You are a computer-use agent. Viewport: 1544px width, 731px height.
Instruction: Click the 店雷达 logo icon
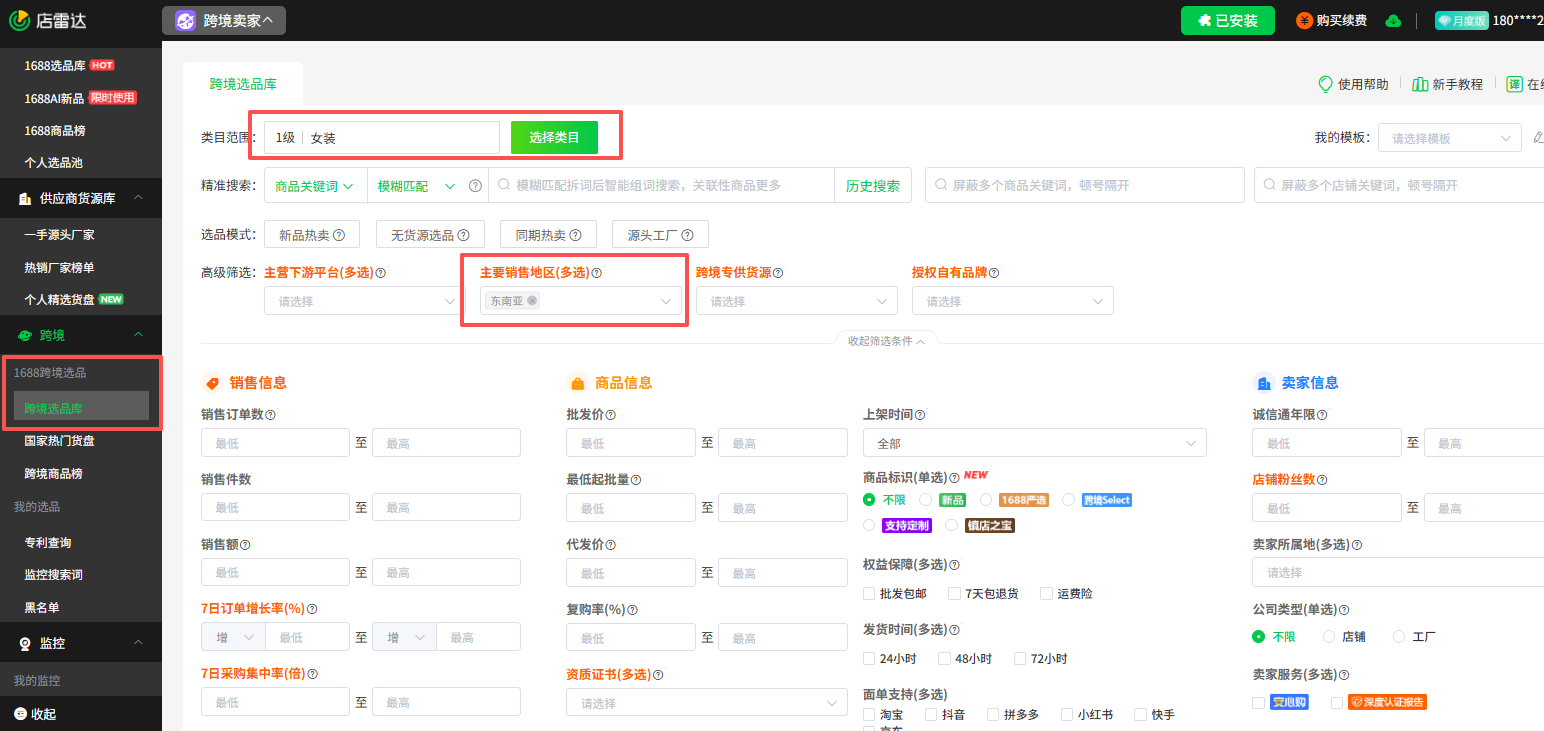(x=18, y=20)
